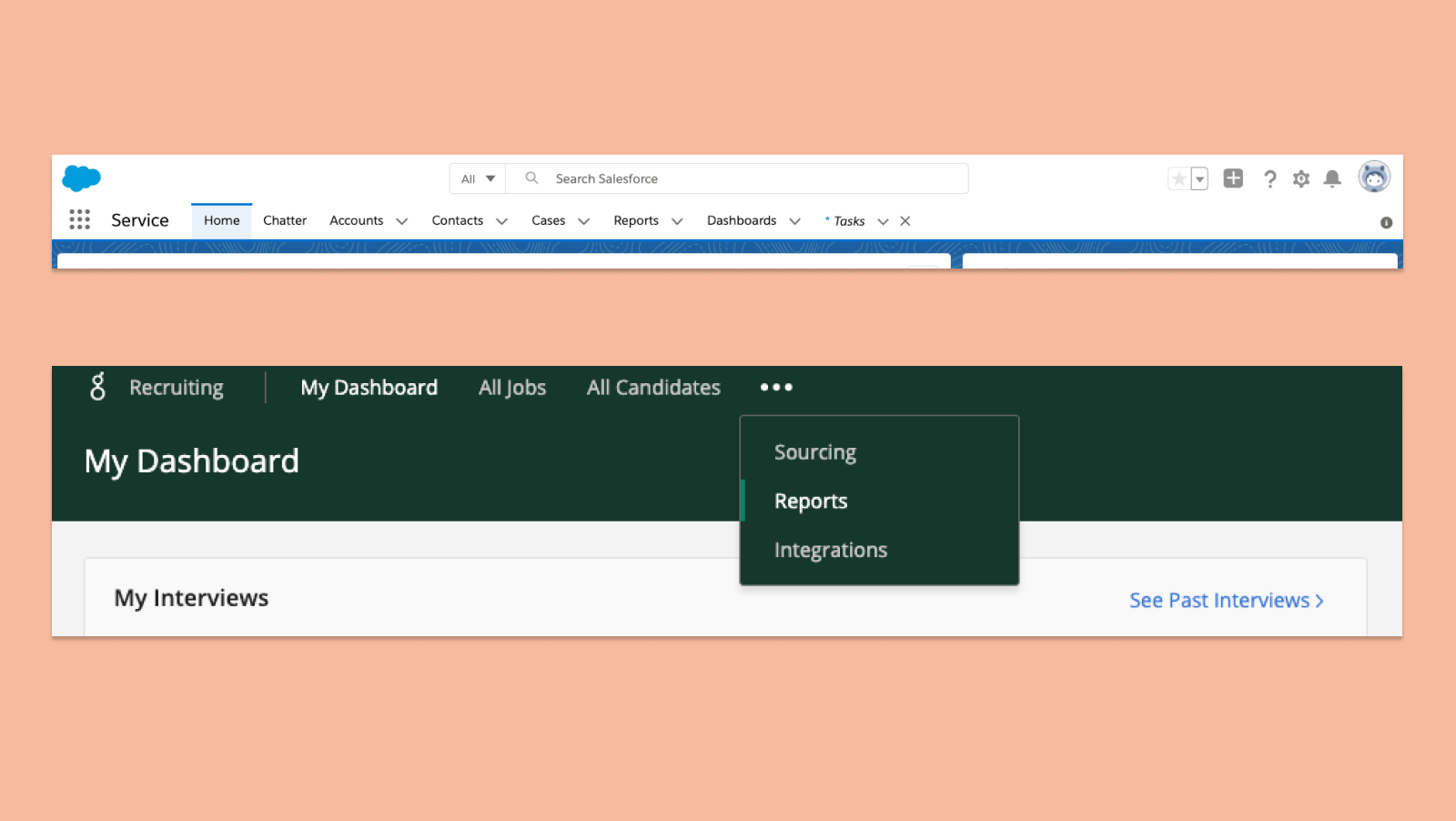1456x821 pixels.
Task: Open notifications via the bell icon
Action: click(1332, 178)
